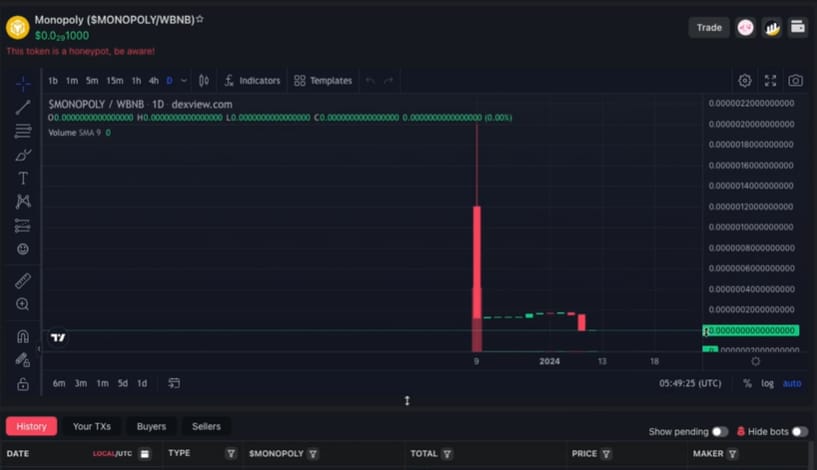This screenshot has height=470, width=817.
Task: Open the go to date calendar icon
Action: coord(174,384)
